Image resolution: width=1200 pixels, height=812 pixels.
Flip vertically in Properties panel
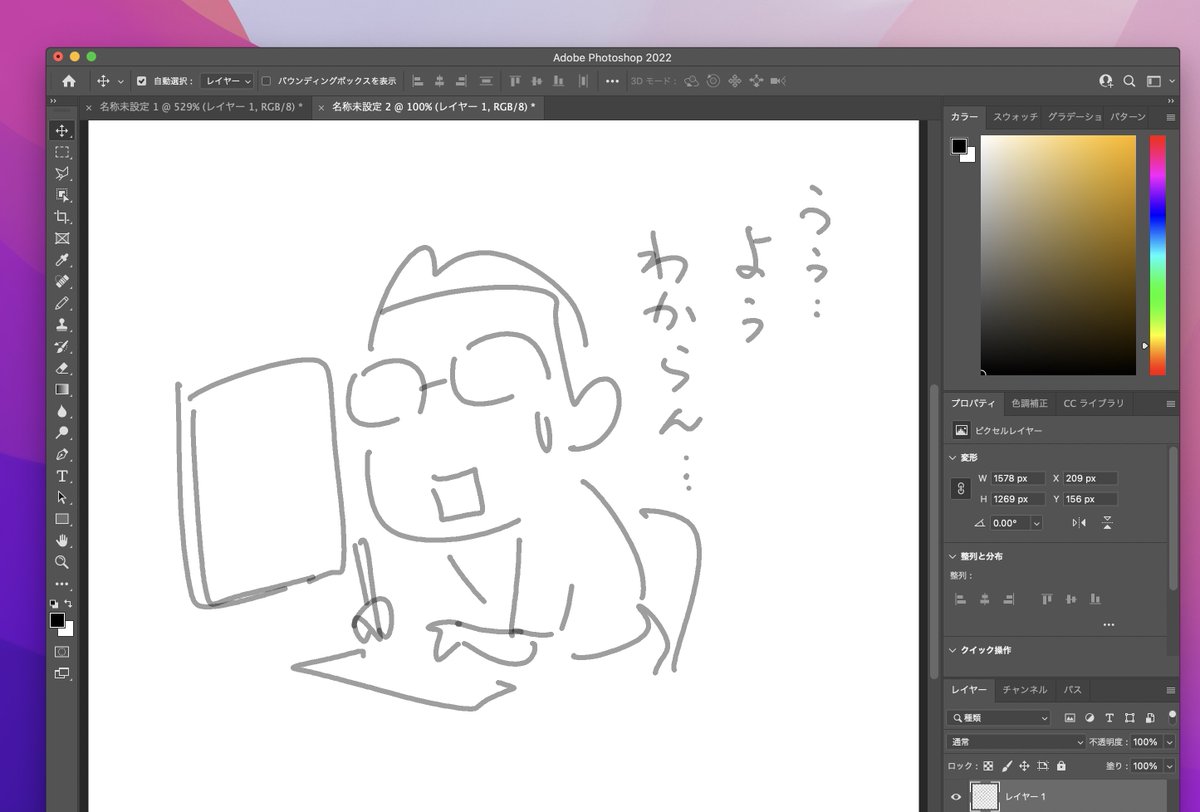coord(1107,523)
